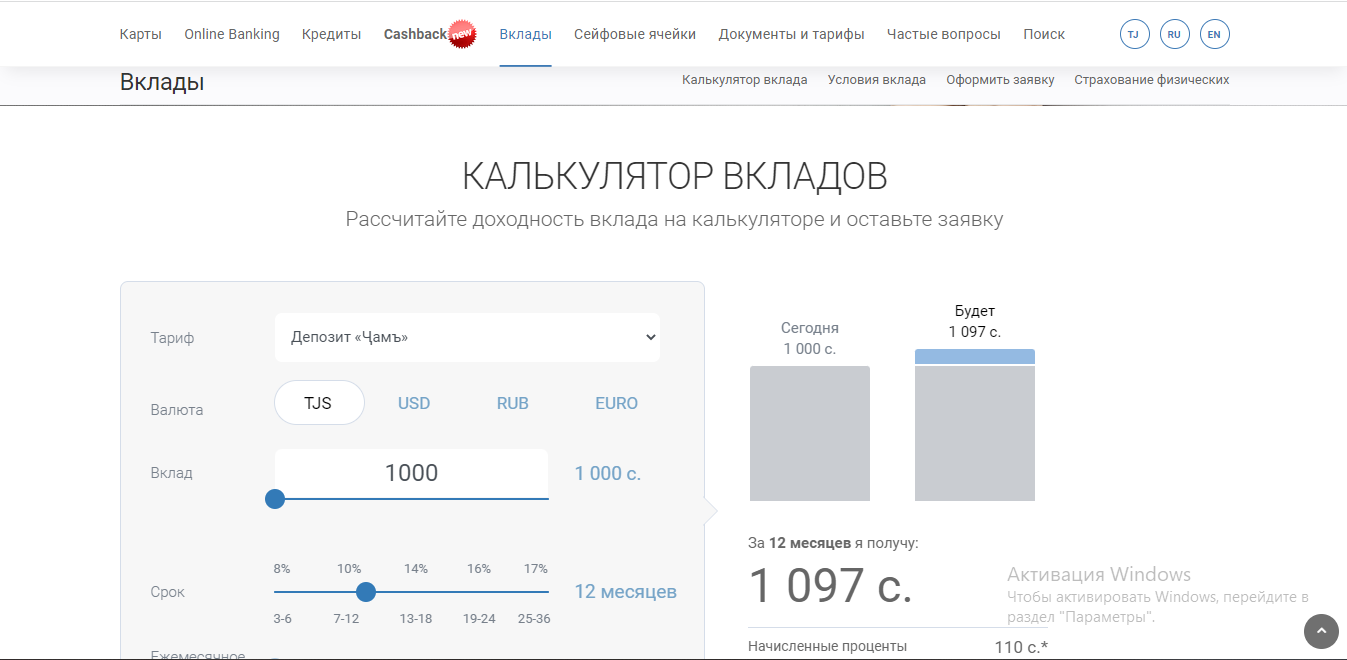Open Документы и тарифы page
Screen dimensions: 1347x660
tap(791, 34)
